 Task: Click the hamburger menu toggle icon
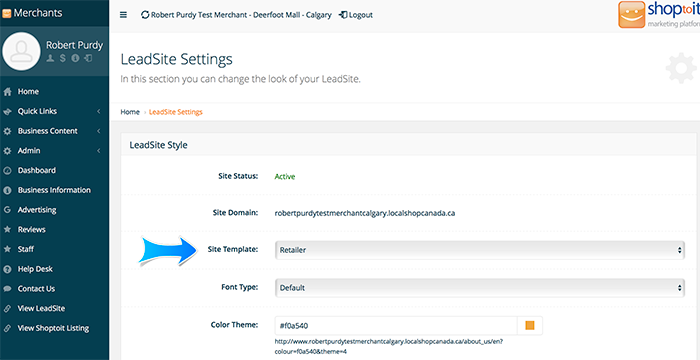point(124,15)
